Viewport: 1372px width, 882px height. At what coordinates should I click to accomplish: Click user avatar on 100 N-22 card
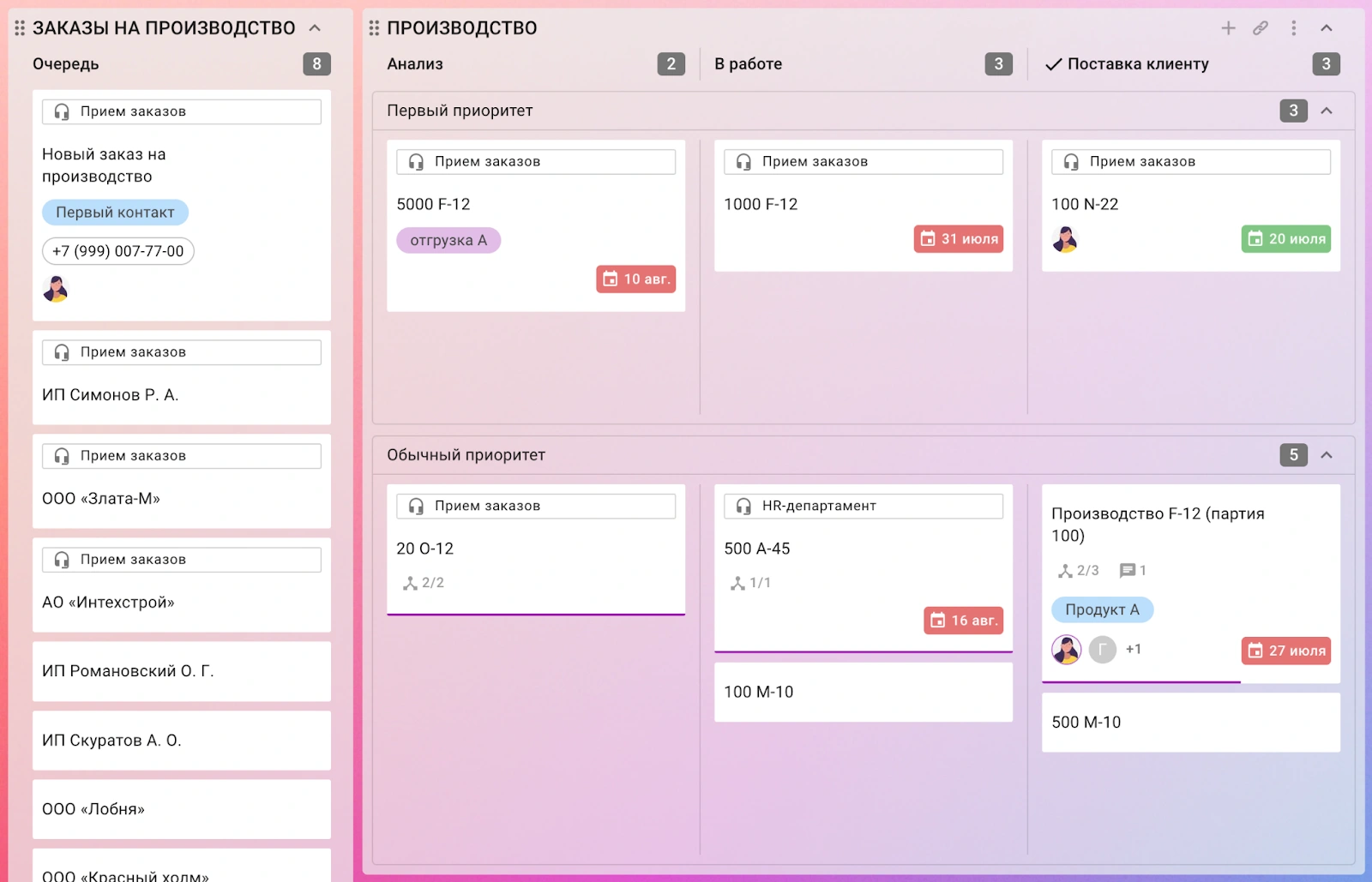pyautogui.click(x=1065, y=239)
